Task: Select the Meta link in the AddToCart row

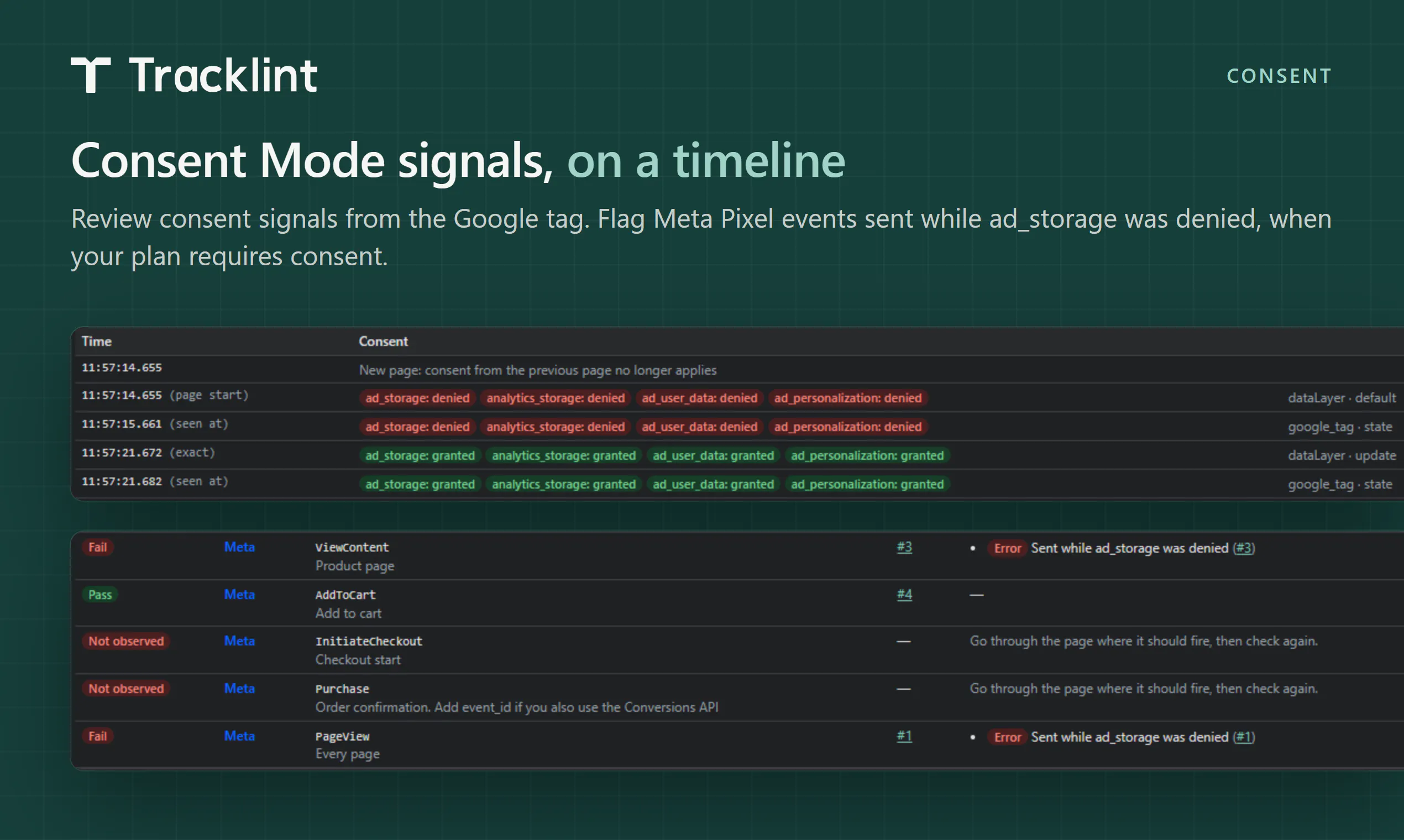Action: point(239,595)
